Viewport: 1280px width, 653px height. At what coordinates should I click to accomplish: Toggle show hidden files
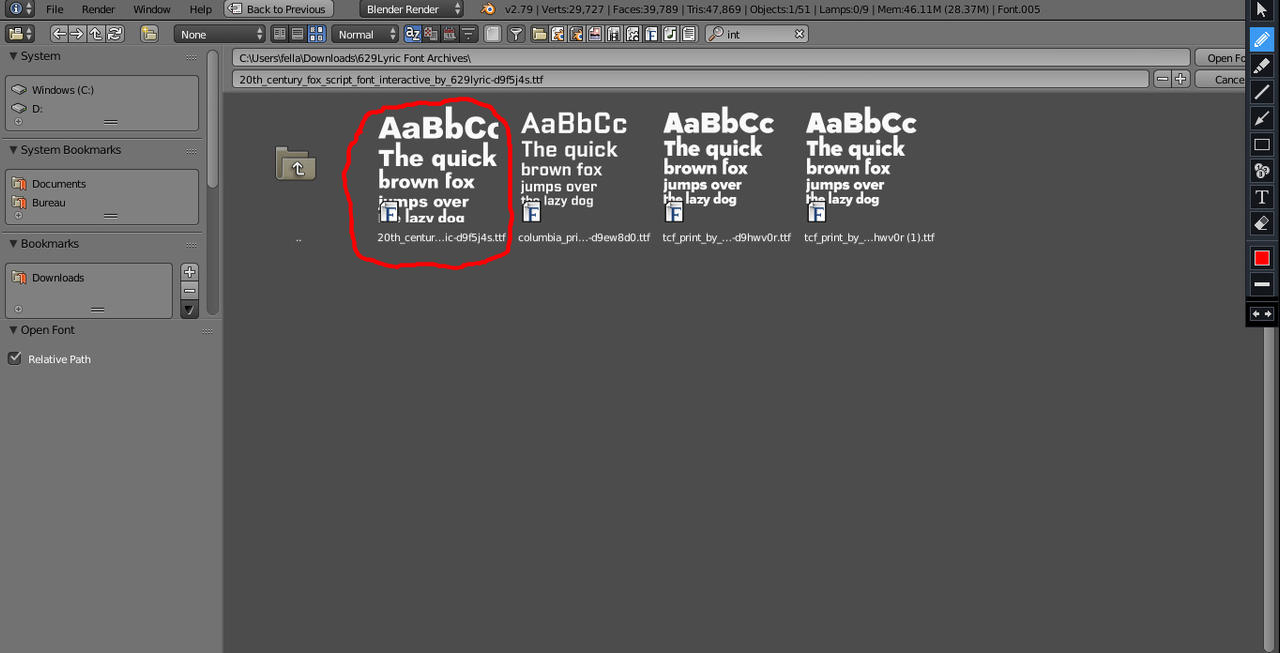click(x=492, y=34)
